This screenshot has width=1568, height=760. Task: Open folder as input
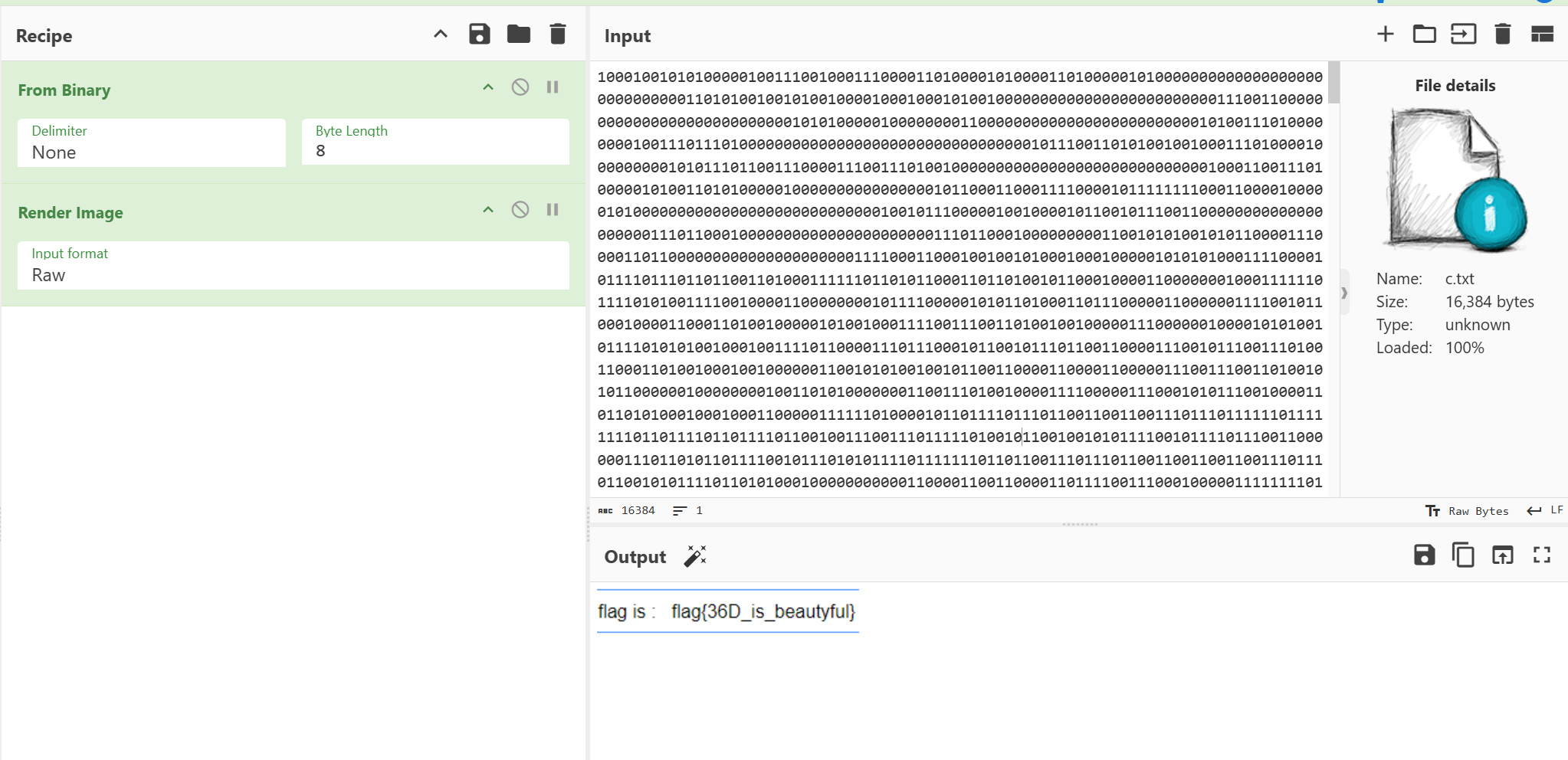1424,34
